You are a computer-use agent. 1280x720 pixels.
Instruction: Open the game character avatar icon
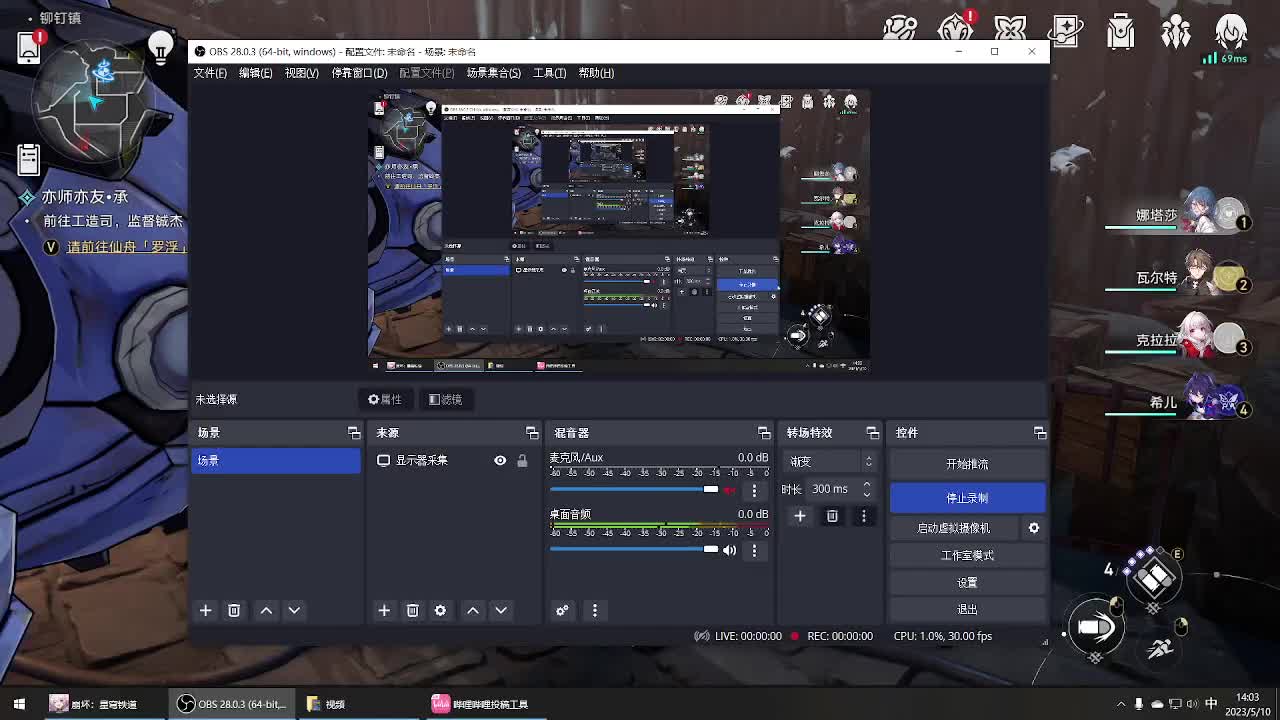1231,30
